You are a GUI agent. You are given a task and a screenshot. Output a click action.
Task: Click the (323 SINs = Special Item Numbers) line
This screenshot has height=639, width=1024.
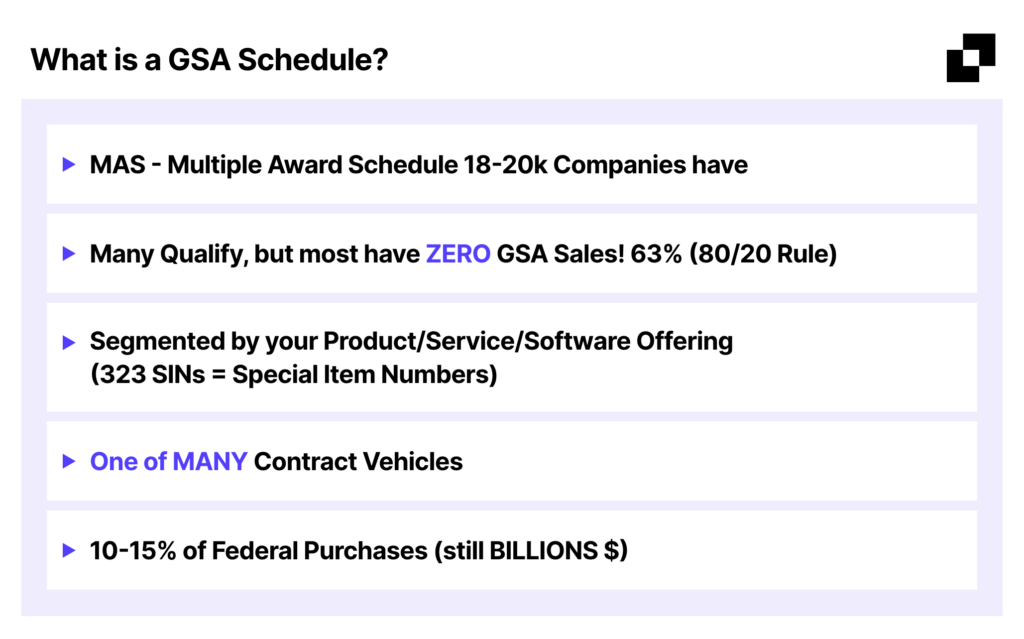[293, 374]
